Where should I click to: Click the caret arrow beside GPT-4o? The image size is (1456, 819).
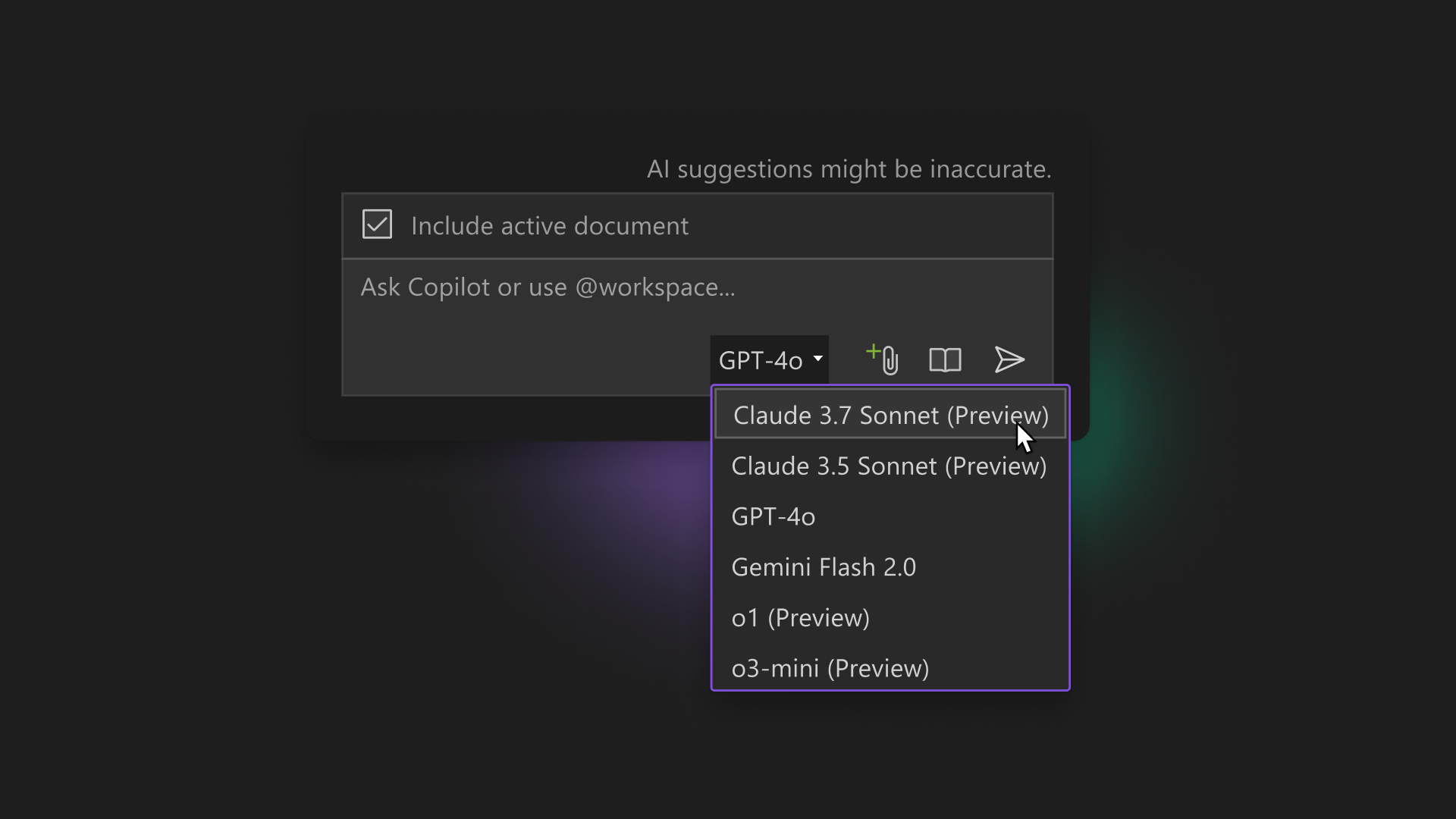(818, 359)
